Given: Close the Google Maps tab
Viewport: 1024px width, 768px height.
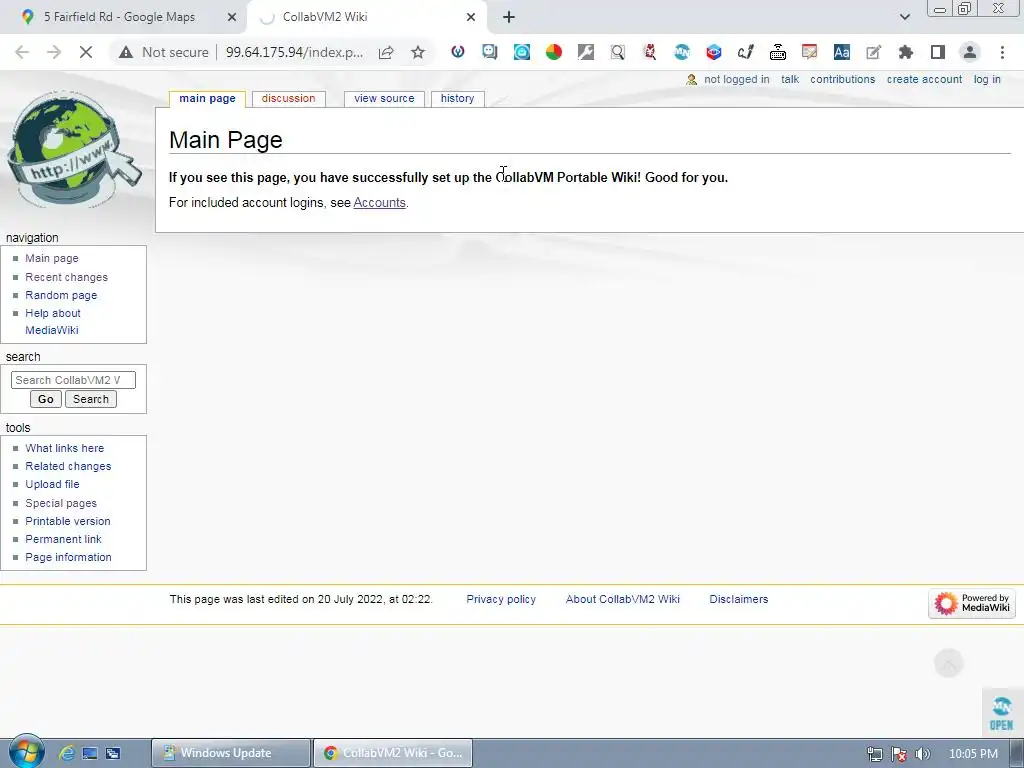Looking at the screenshot, I should coord(232,17).
